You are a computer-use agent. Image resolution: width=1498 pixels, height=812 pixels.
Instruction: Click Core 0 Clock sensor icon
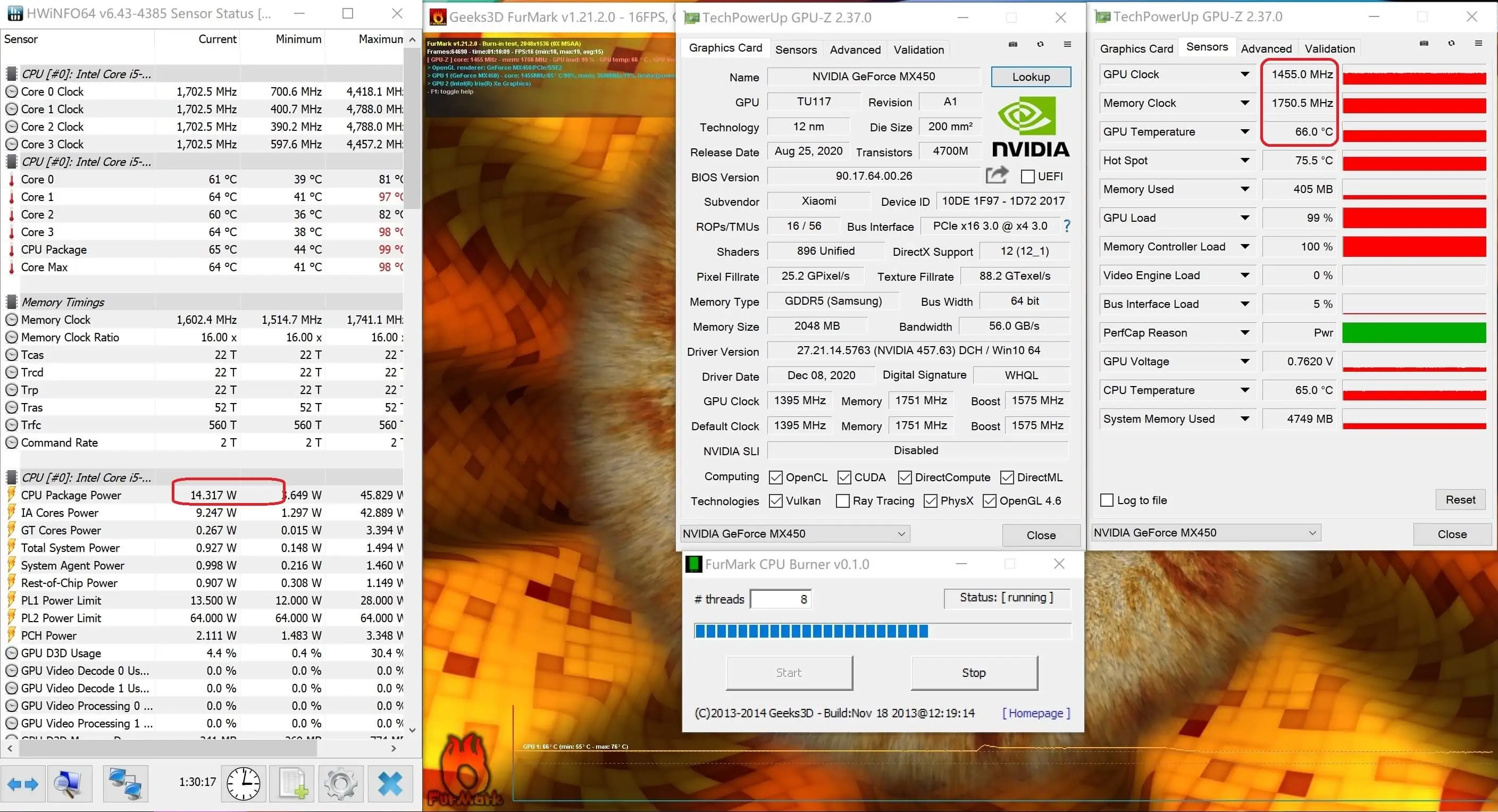pyautogui.click(x=12, y=91)
